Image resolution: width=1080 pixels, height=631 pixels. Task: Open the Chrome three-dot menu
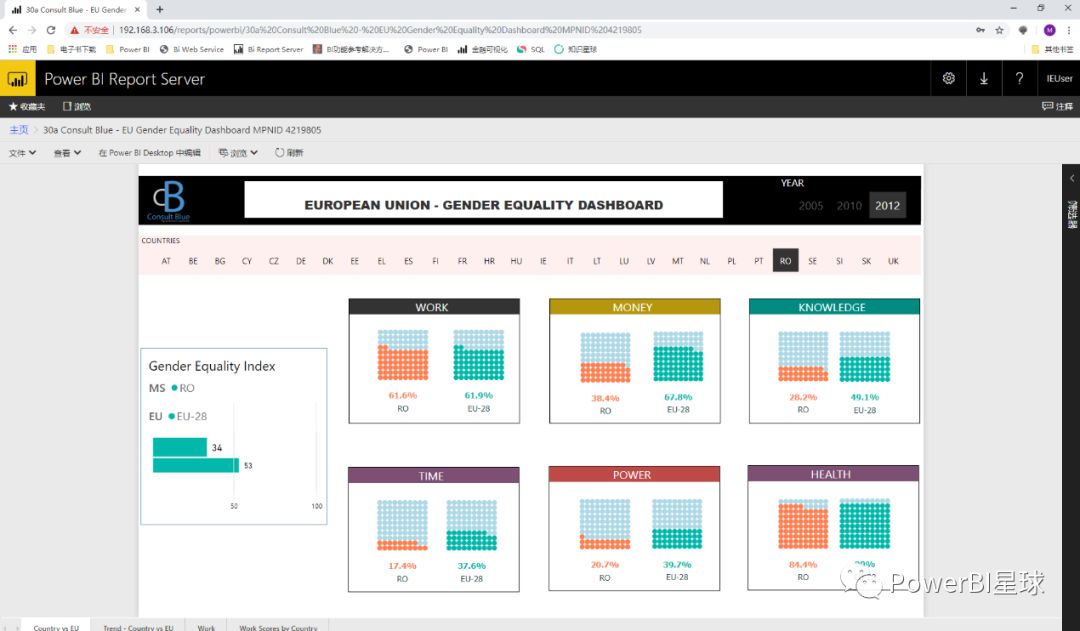click(1068, 30)
